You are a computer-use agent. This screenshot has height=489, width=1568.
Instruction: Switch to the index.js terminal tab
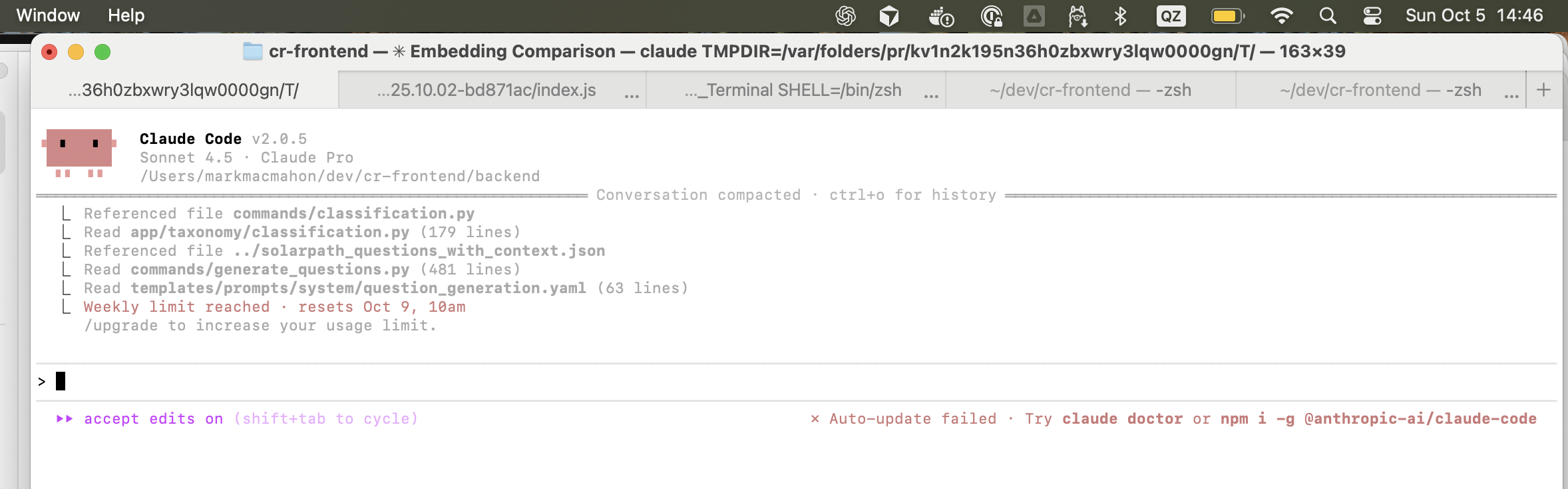click(x=486, y=90)
